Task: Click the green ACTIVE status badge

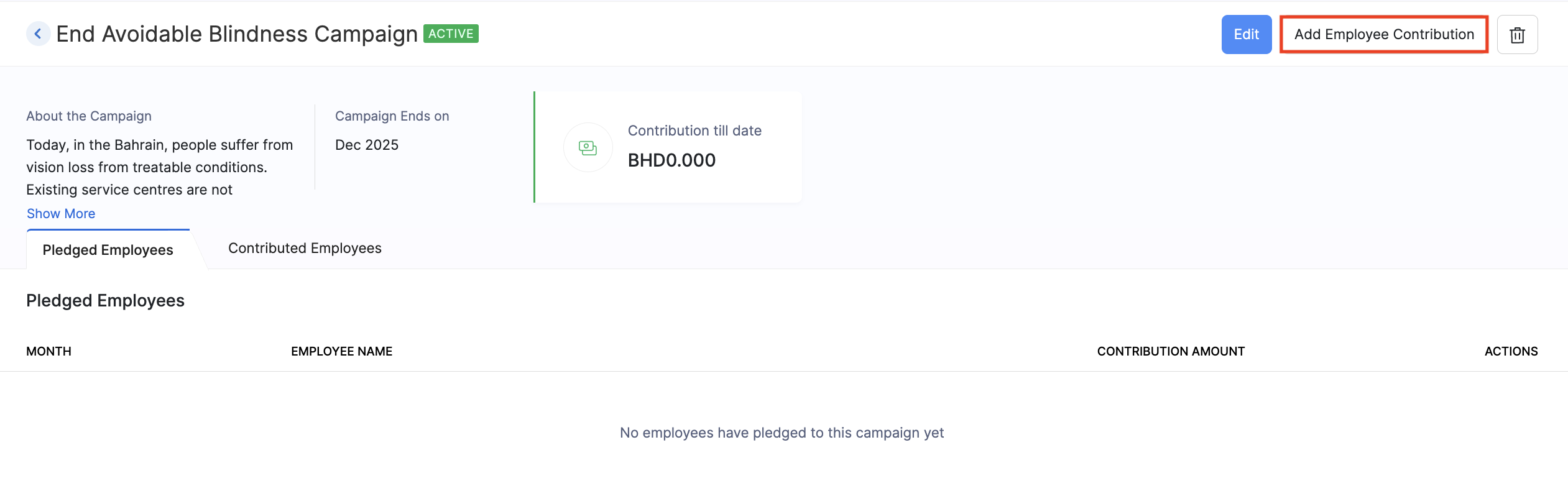Action: coord(451,34)
